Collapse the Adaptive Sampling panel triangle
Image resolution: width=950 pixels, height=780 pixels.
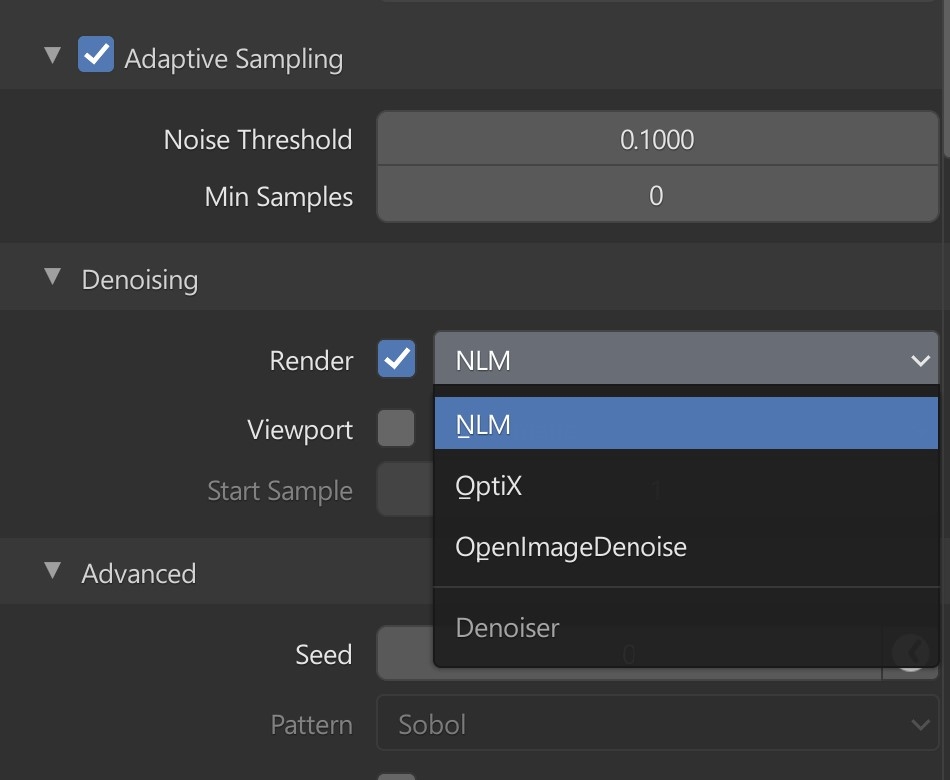pyautogui.click(x=53, y=56)
